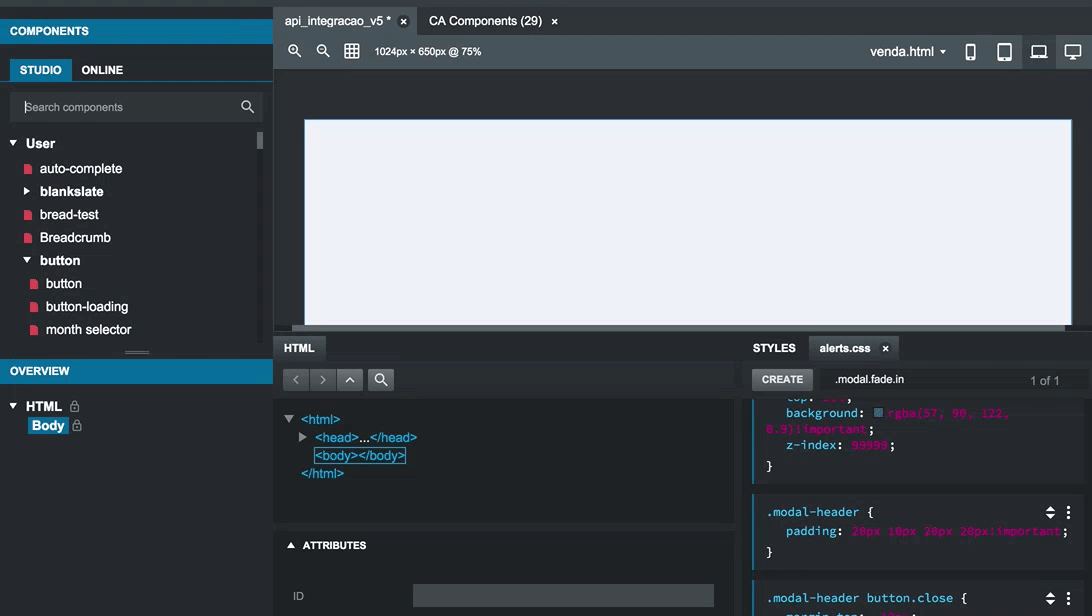1092x616 pixels.
Task: Switch preview to tablet size
Action: 1004,52
